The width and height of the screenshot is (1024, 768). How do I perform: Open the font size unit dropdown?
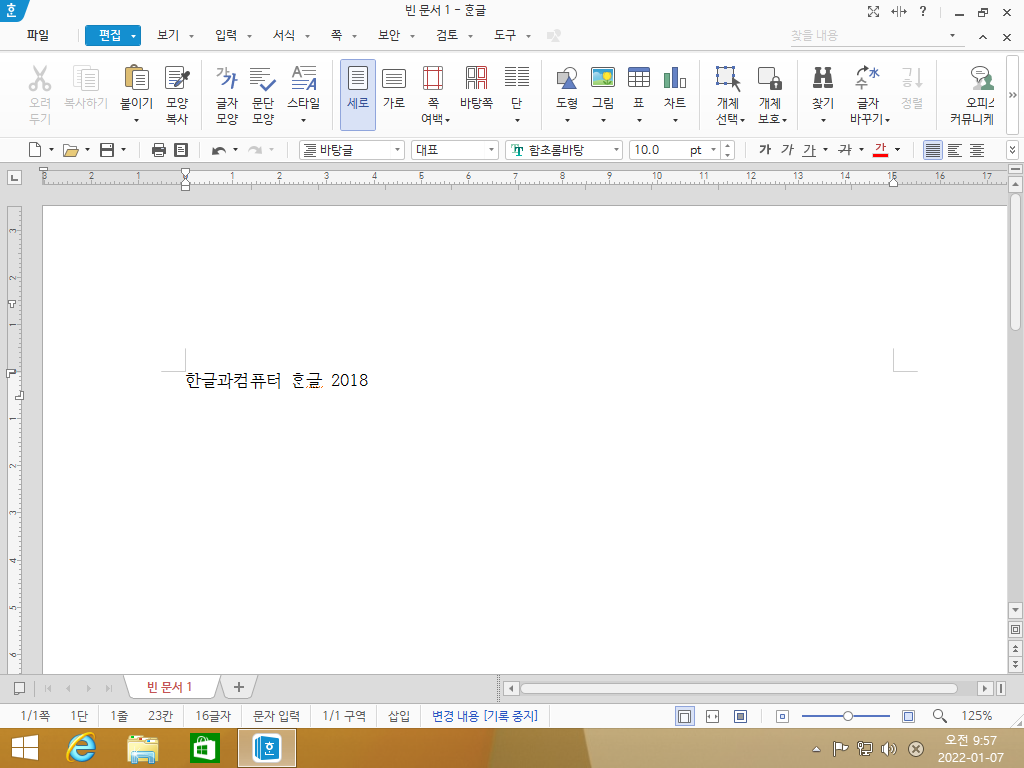[x=713, y=150]
